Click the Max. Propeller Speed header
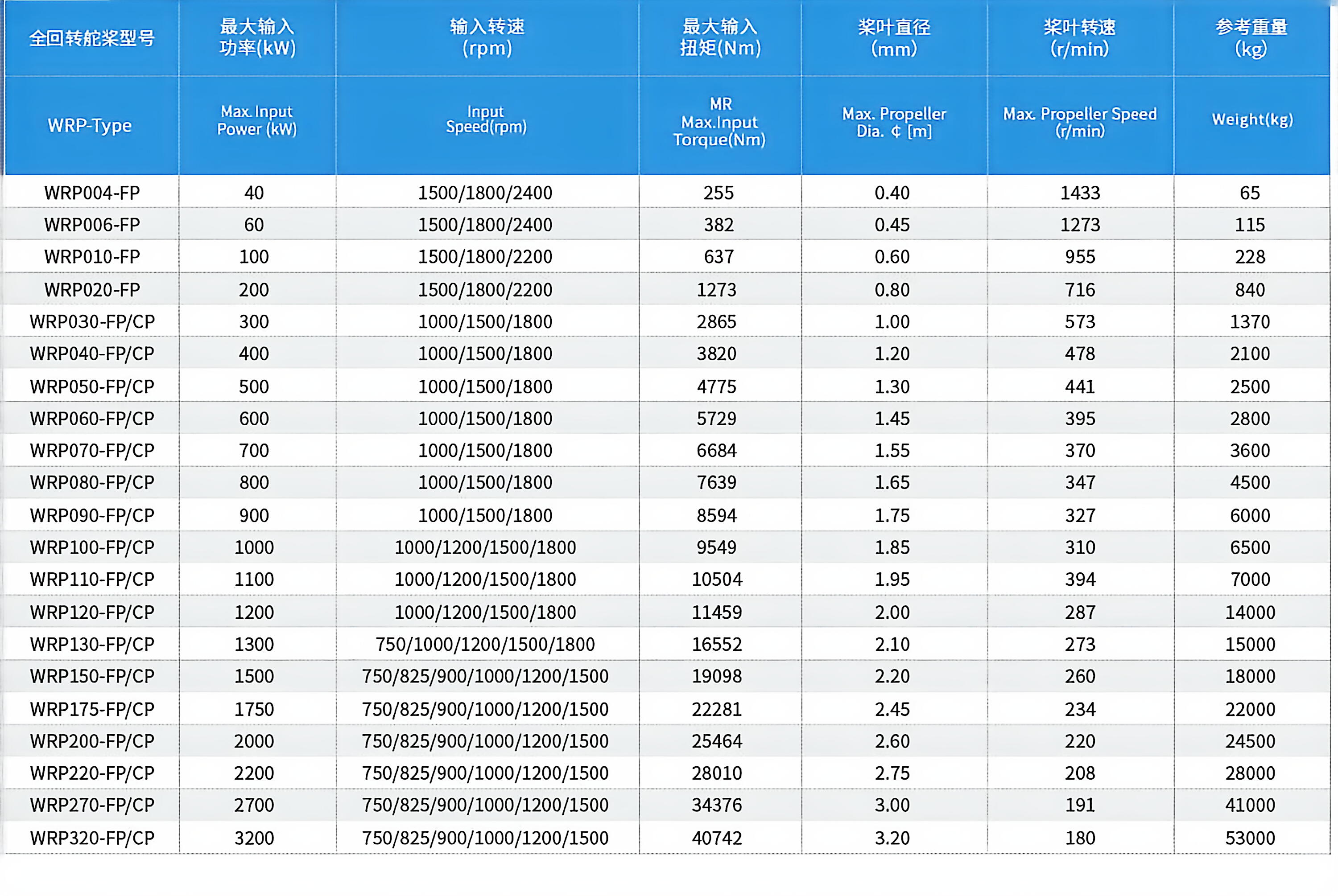 [1080, 122]
